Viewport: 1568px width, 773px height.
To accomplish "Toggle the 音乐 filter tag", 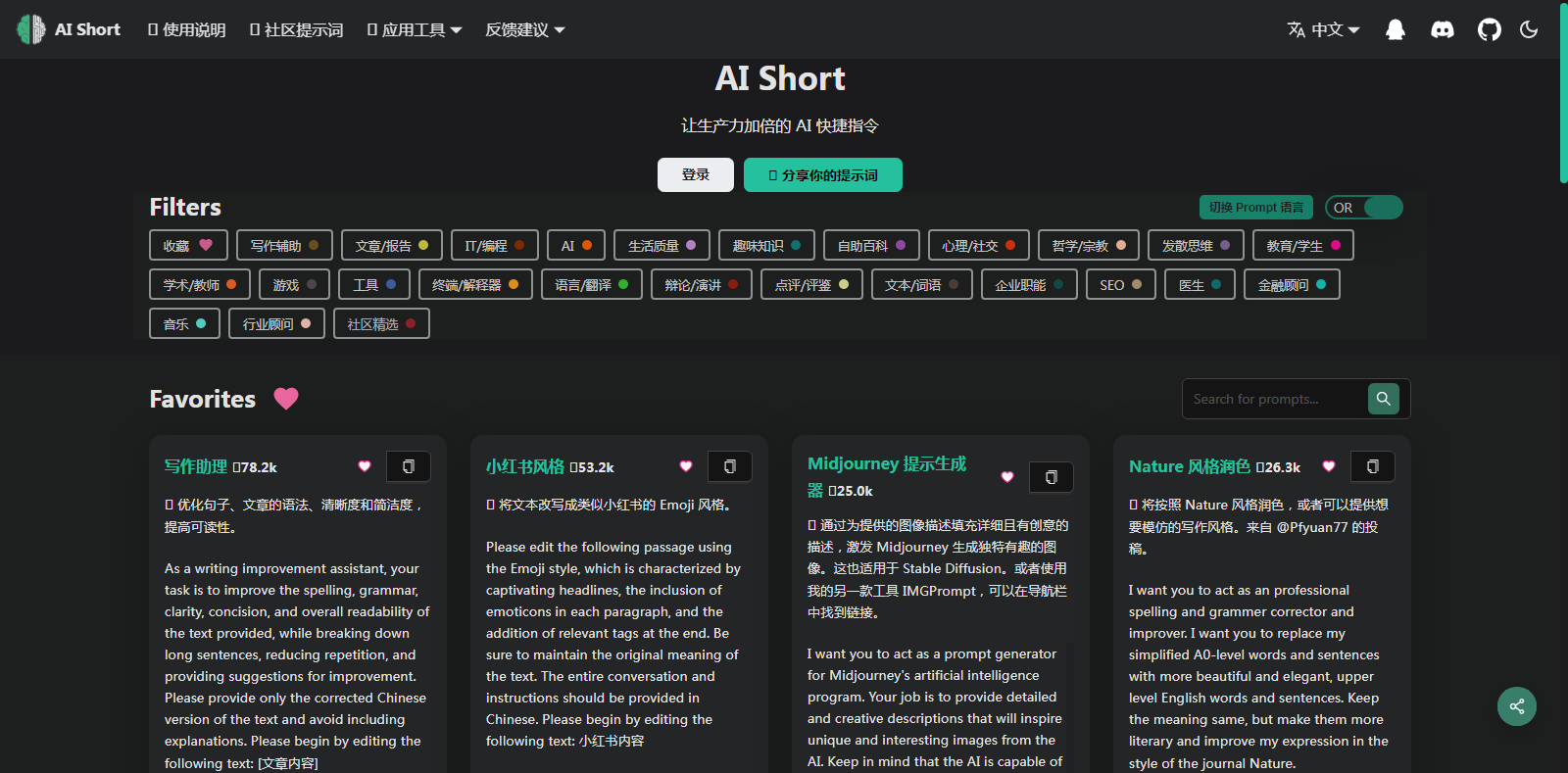I will 184,323.
